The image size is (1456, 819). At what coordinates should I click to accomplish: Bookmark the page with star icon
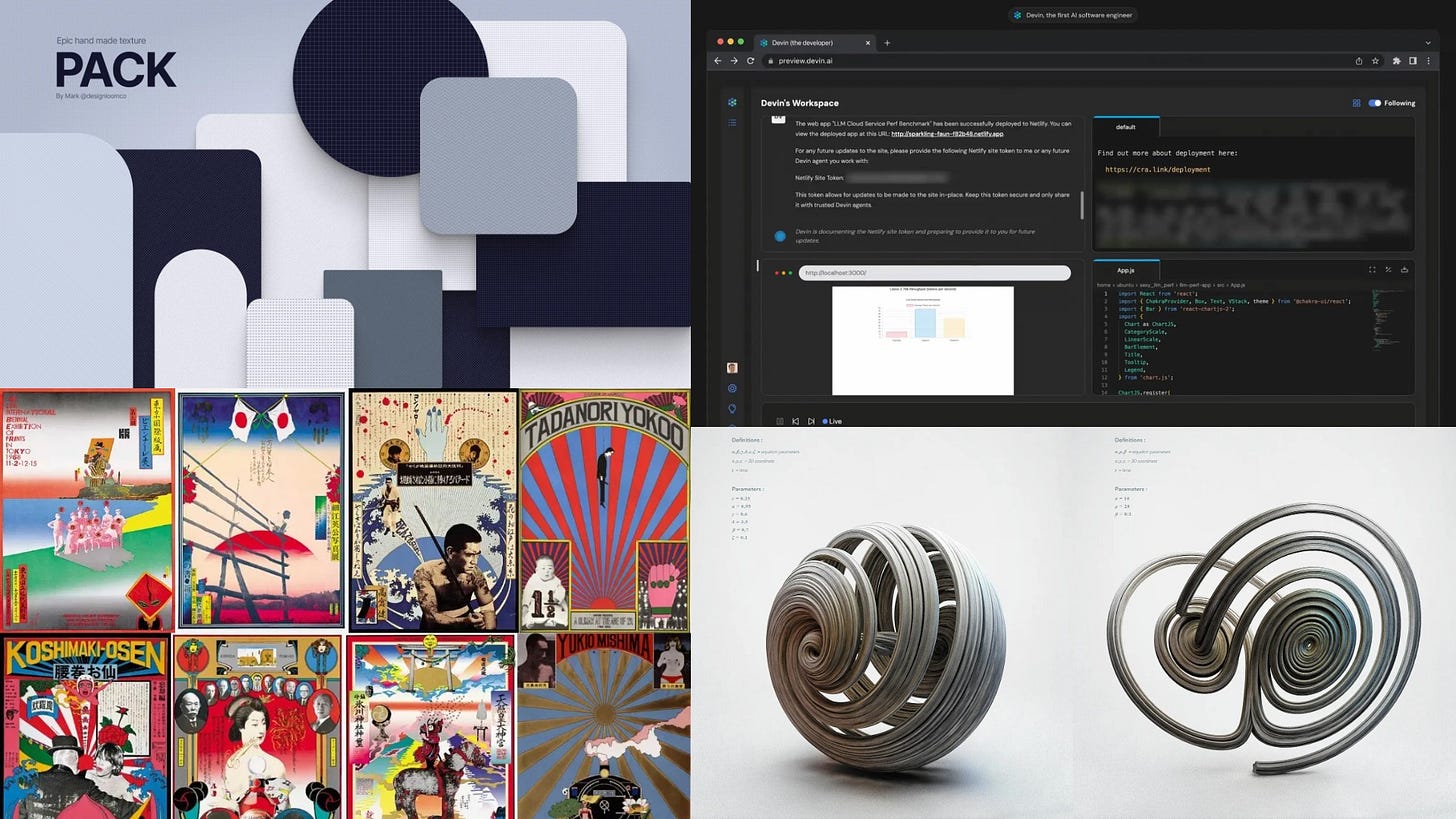point(1376,61)
